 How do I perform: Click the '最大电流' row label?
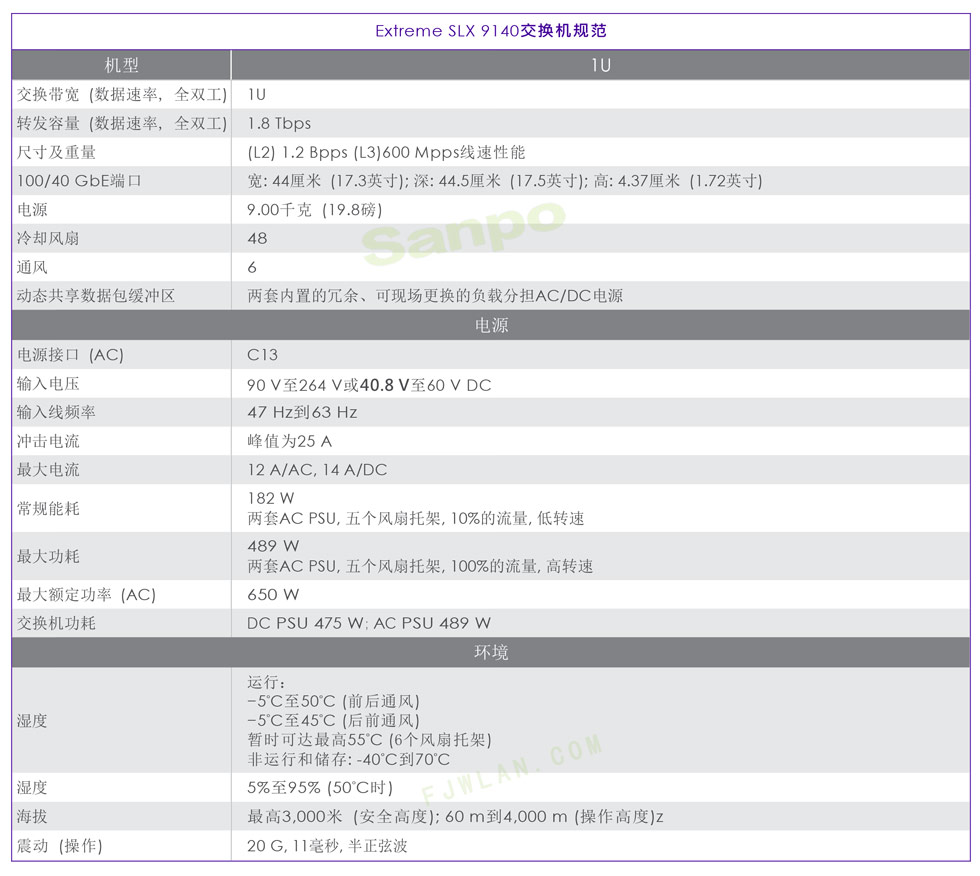click(48, 469)
